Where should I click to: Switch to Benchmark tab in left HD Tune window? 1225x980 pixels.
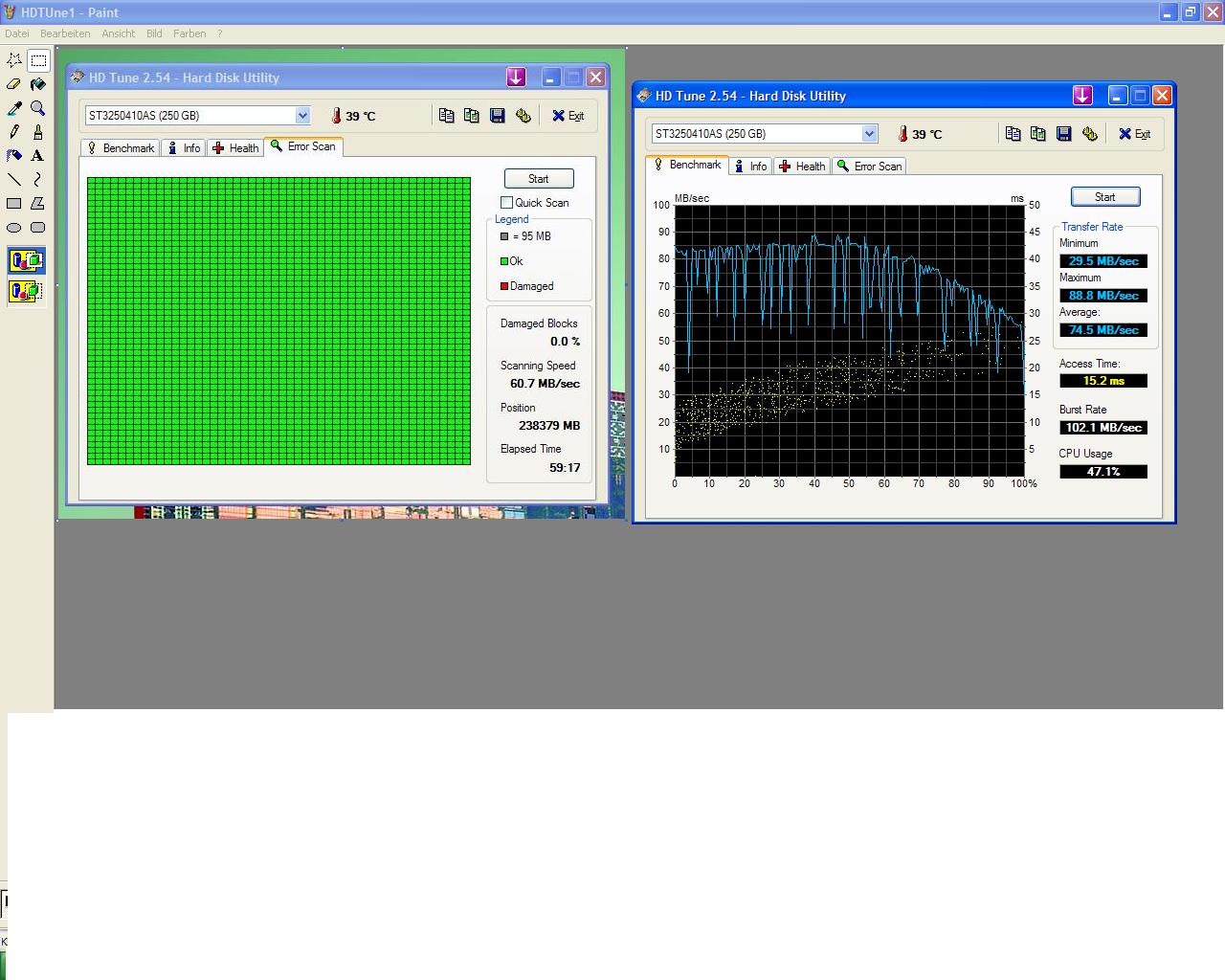121,148
